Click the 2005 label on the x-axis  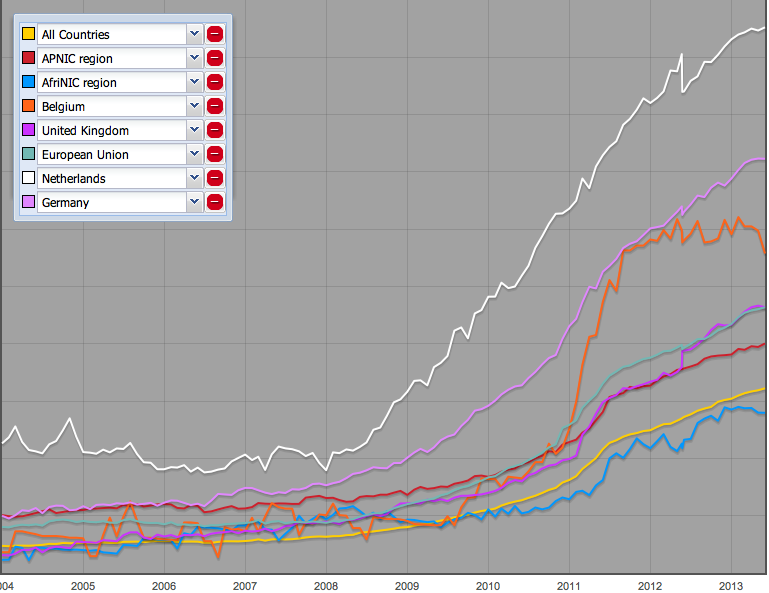pos(83,585)
